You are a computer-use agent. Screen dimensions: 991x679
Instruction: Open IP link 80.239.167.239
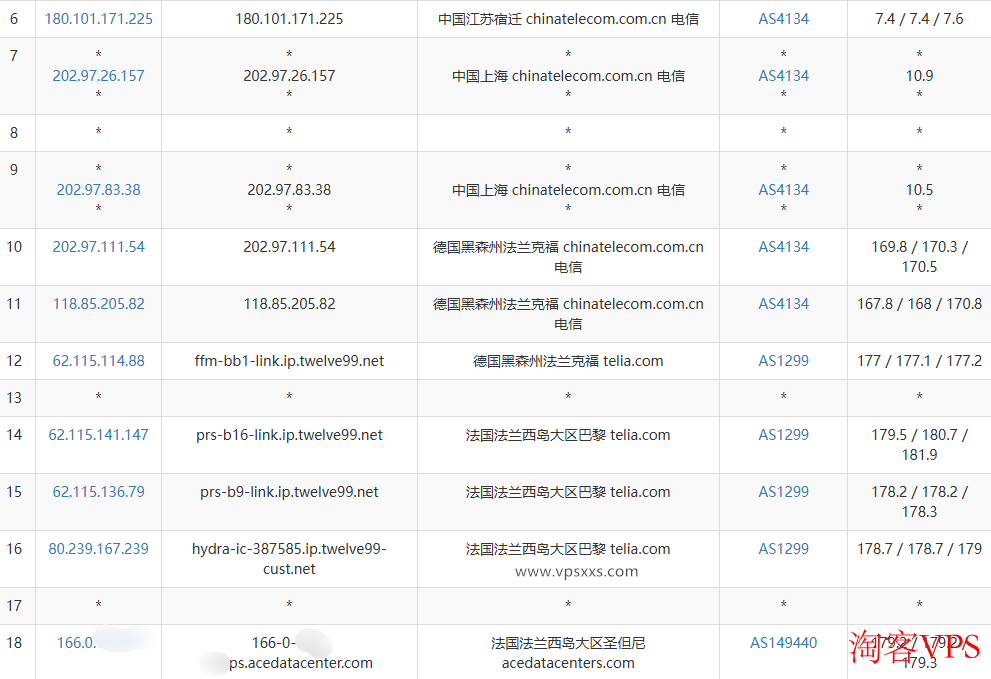coord(99,549)
